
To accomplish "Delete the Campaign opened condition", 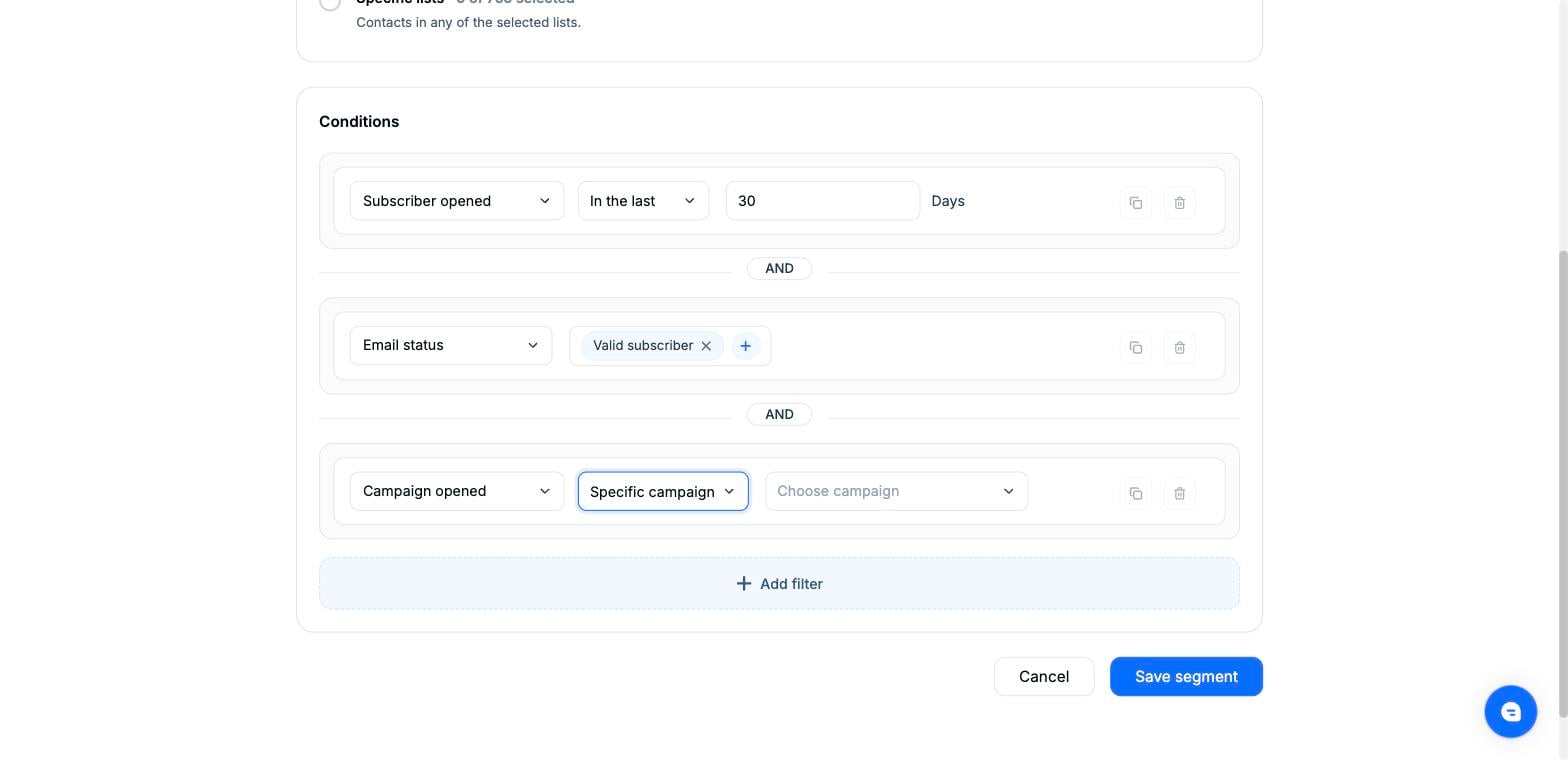I will click(x=1180, y=493).
